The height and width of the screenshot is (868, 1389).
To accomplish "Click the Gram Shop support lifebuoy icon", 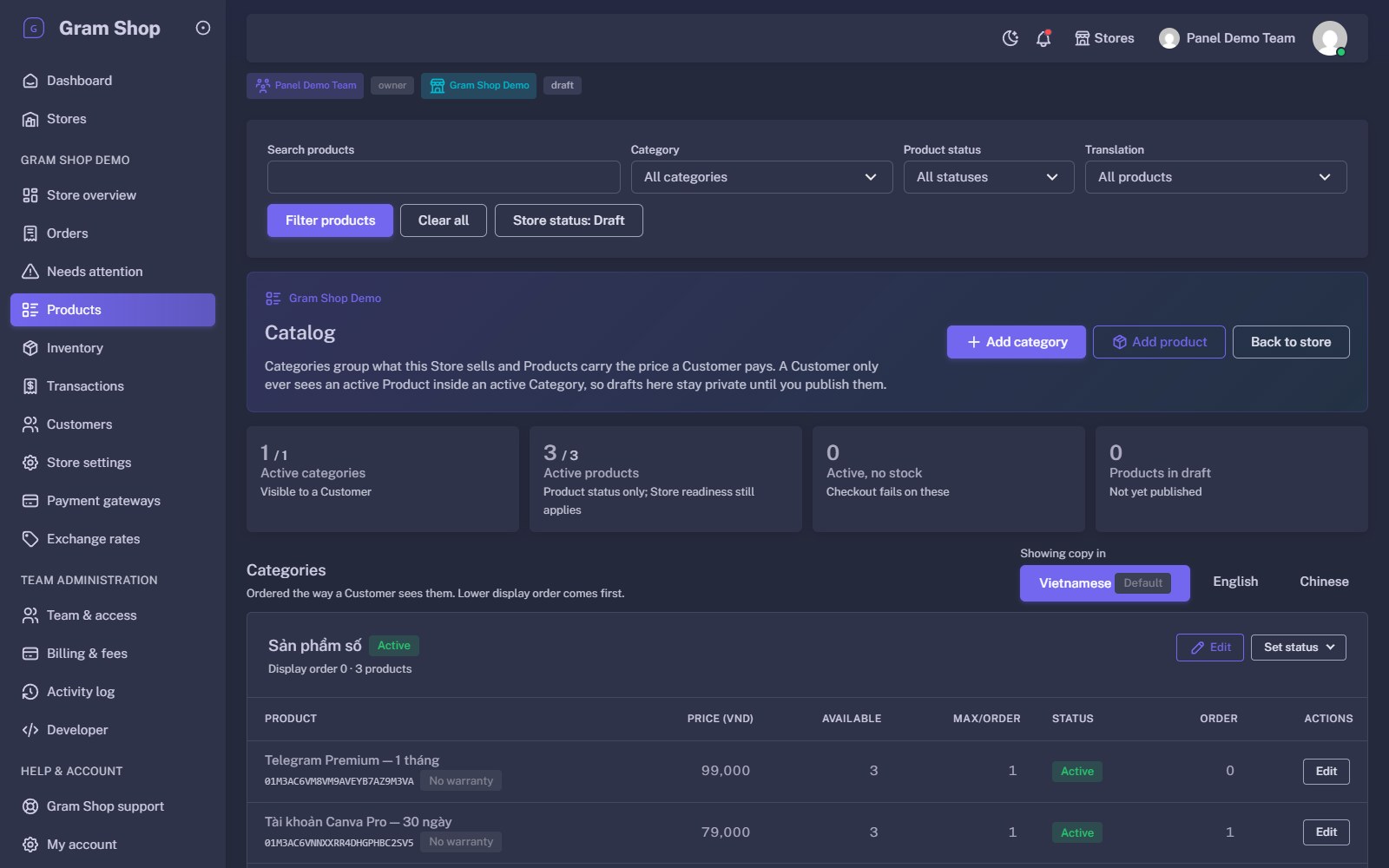I will (x=30, y=806).
